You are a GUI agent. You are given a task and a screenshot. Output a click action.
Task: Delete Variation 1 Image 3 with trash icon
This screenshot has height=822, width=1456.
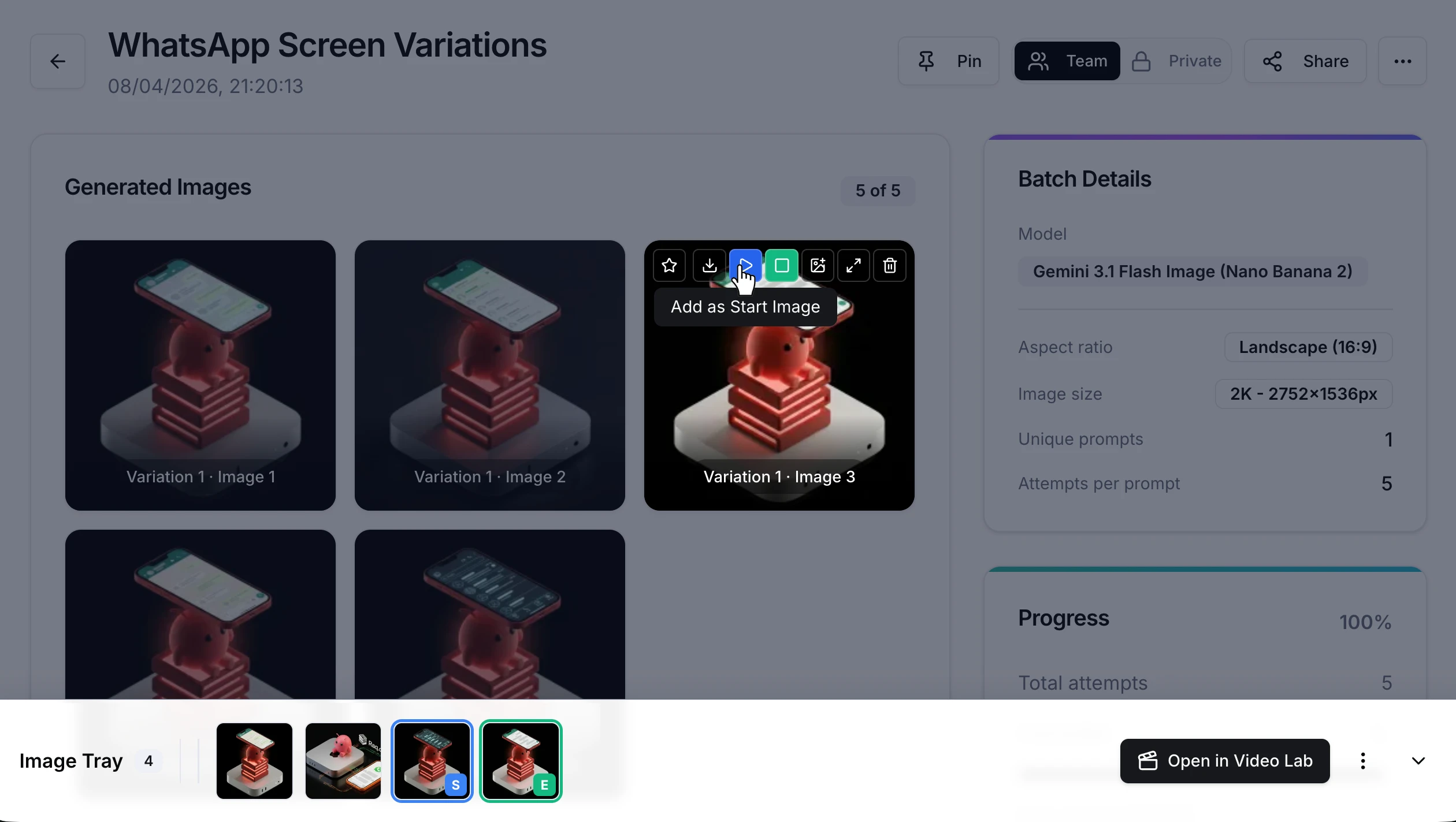click(x=889, y=266)
